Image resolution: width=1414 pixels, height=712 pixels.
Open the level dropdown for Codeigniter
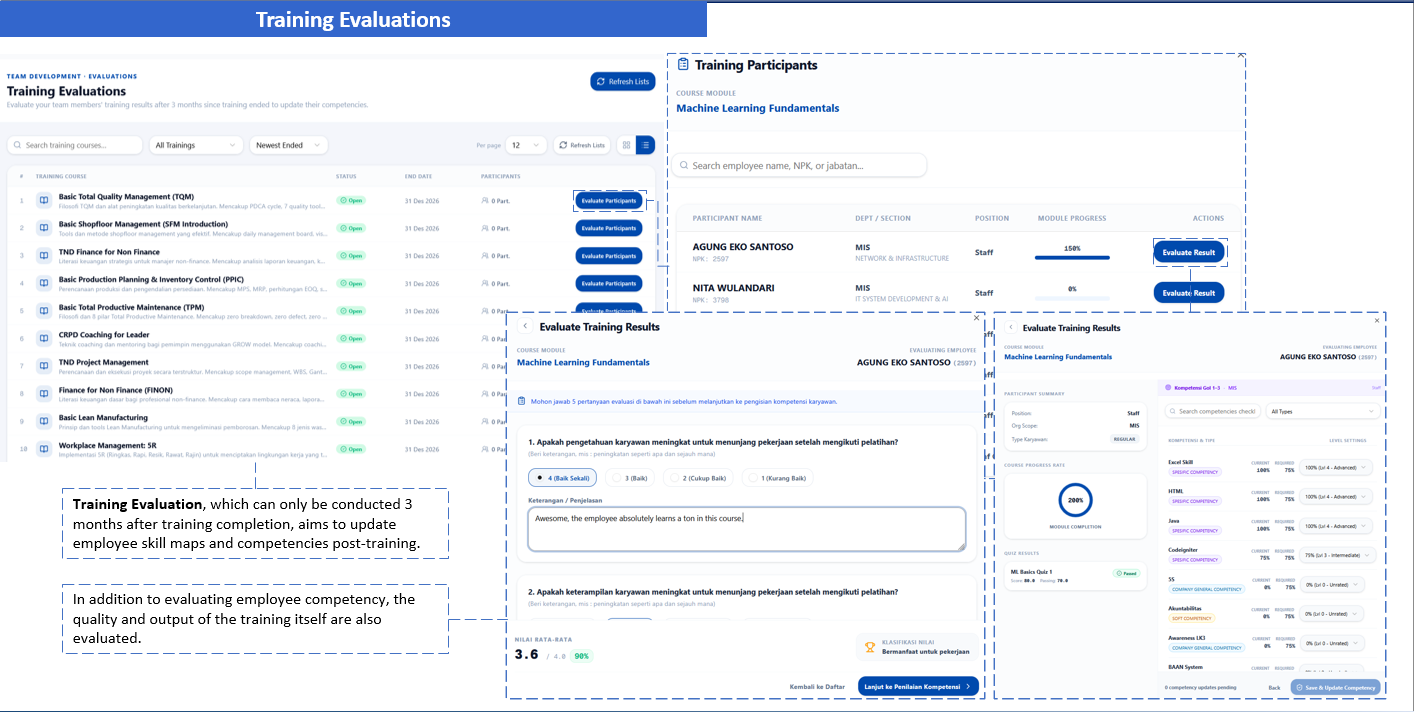1337,555
